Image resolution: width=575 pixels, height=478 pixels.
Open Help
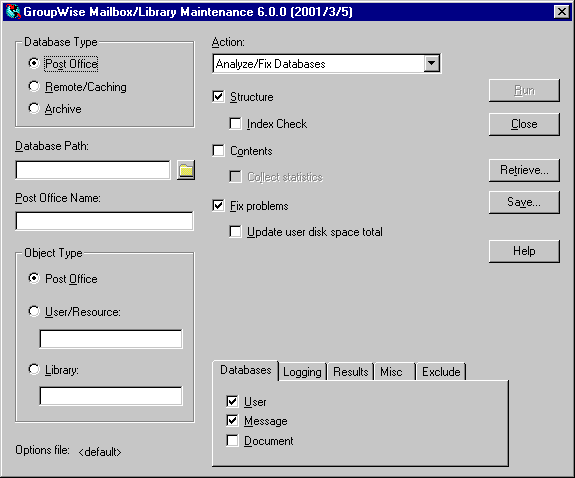pyautogui.click(x=524, y=251)
